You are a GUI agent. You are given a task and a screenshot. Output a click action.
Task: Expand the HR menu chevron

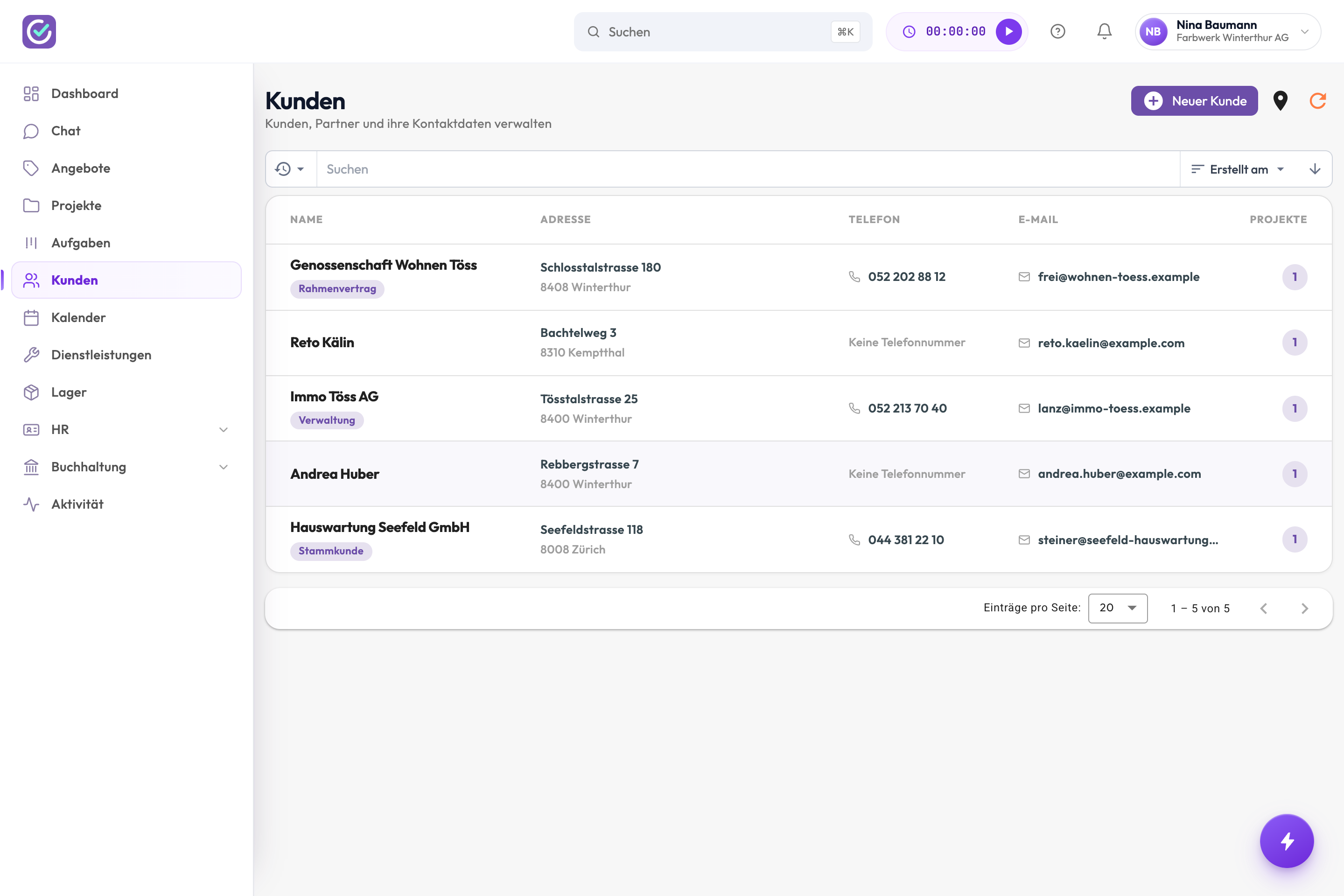(224, 430)
